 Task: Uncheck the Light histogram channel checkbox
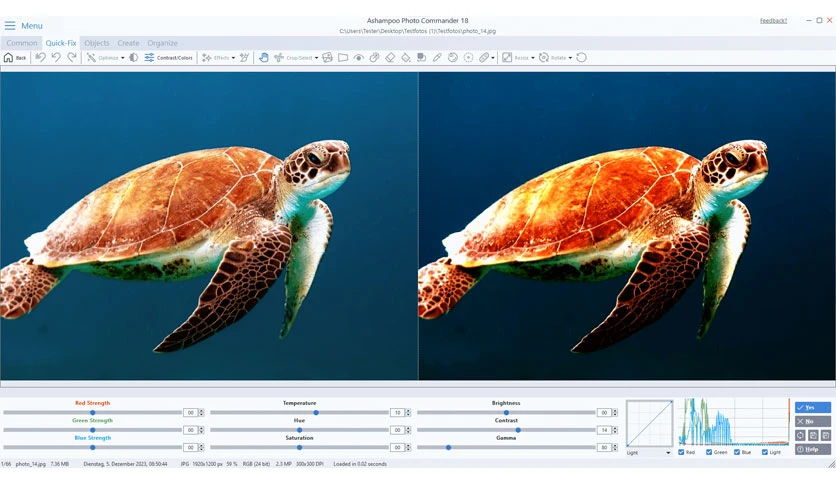[765, 452]
